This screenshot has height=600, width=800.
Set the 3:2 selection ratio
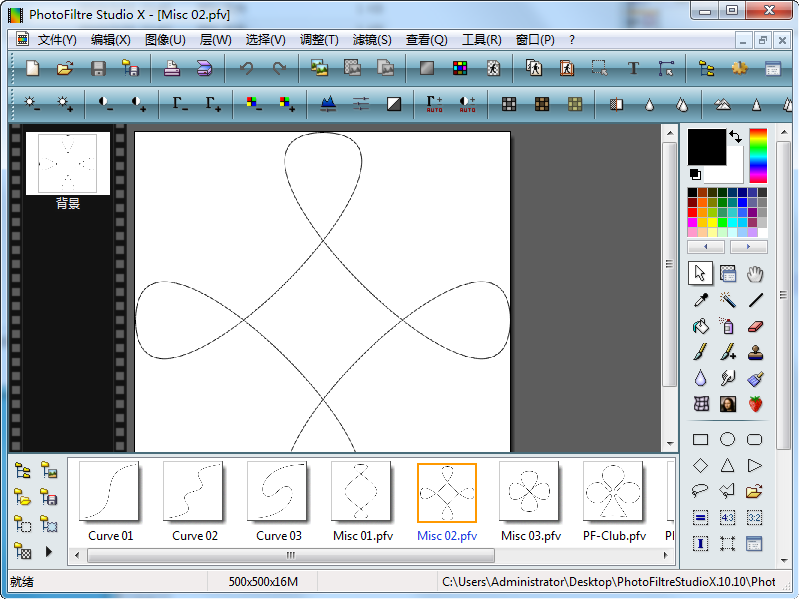tap(755, 518)
